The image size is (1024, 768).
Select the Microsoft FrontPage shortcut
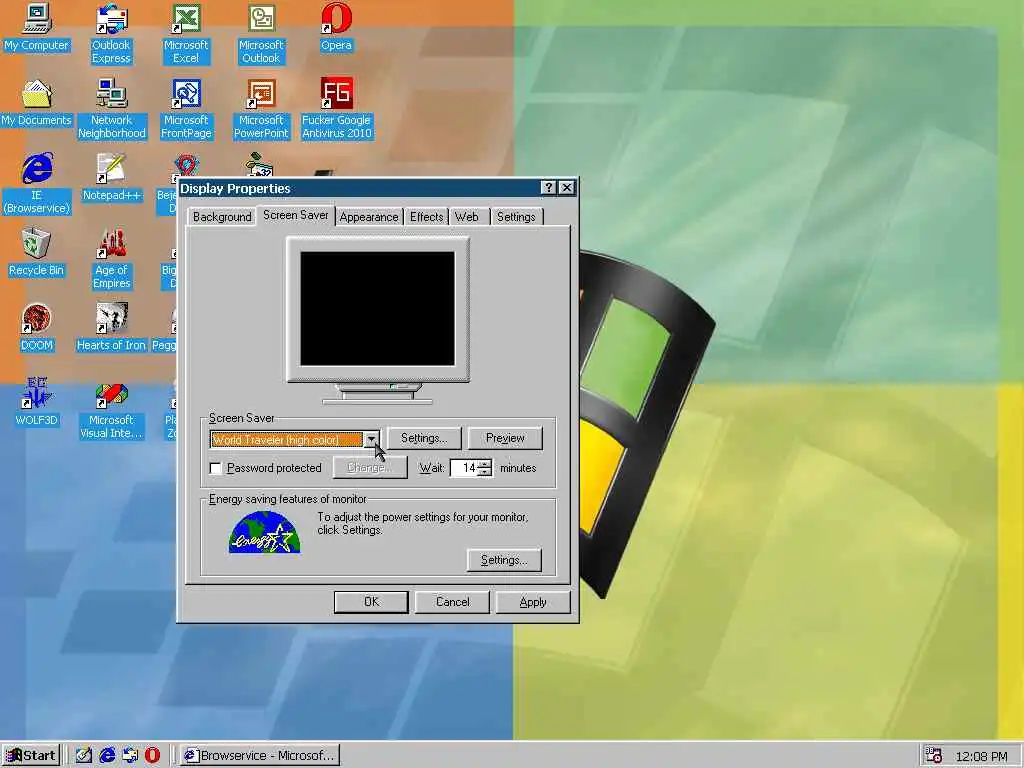[x=186, y=109]
